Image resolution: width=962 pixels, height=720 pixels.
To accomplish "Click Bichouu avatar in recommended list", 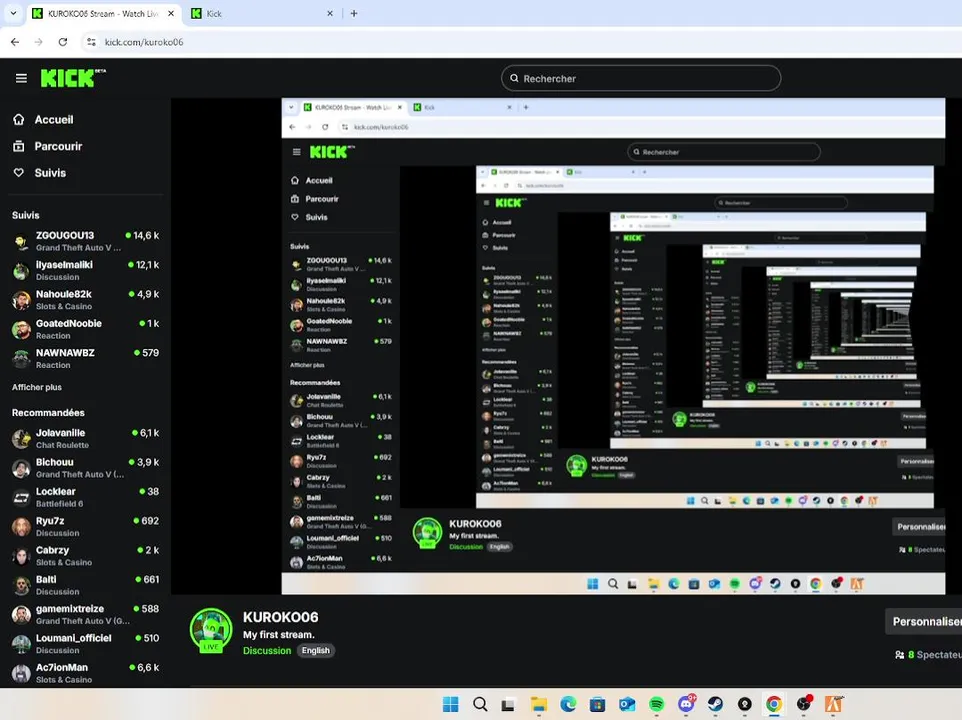I will click(x=21, y=469).
